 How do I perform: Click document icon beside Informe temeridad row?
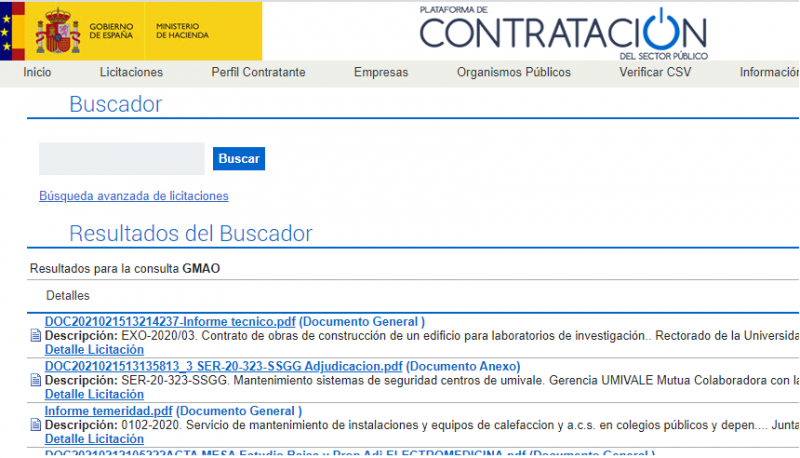36,424
